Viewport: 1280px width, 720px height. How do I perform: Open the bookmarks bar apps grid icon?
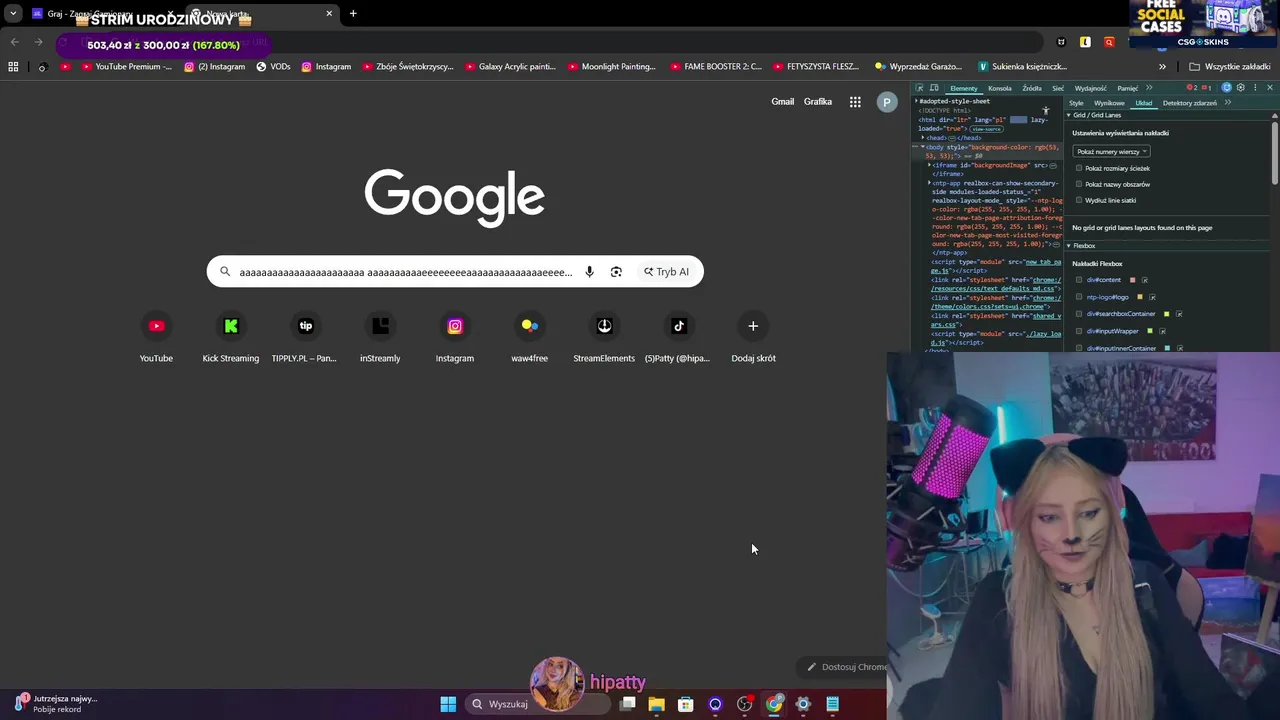(x=13, y=67)
